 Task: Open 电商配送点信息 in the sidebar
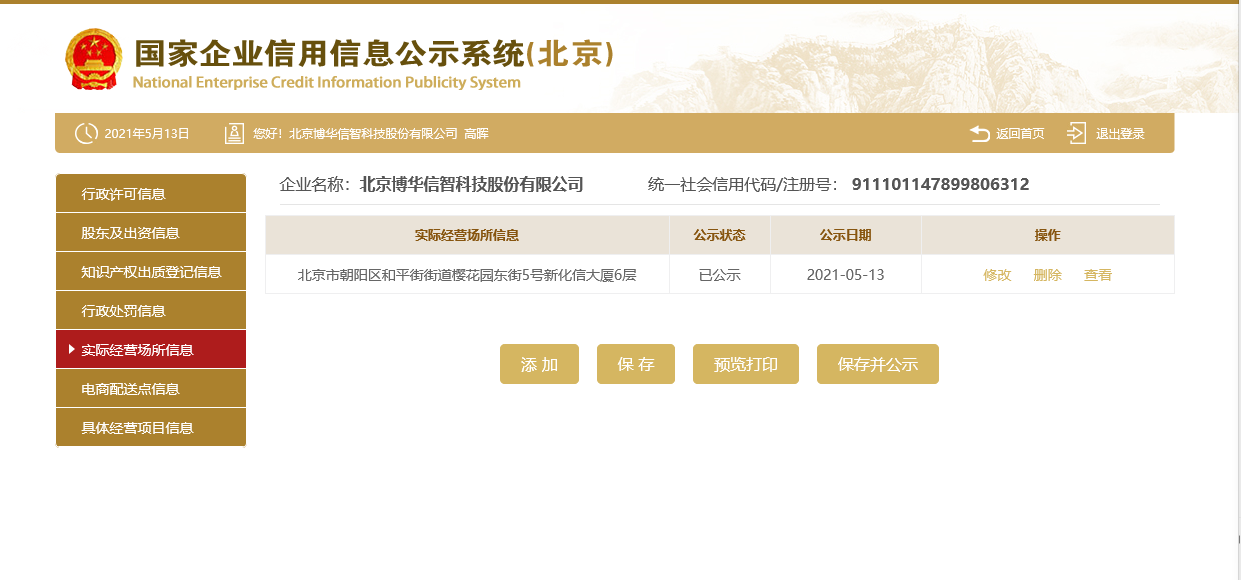click(150, 389)
